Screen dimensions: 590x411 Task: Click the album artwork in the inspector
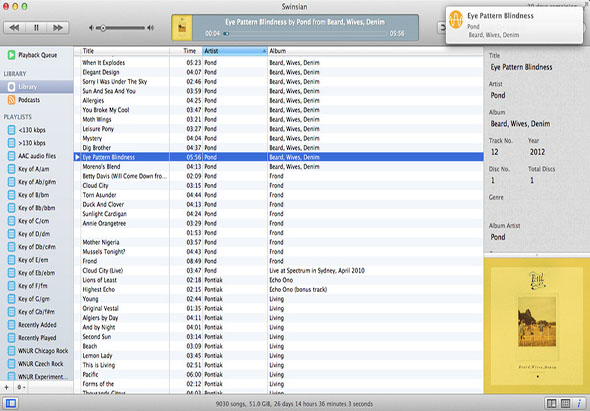pos(537,326)
